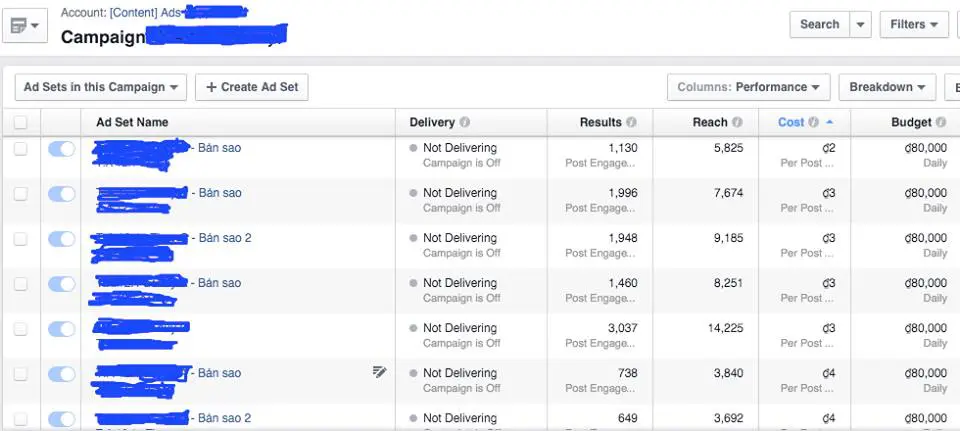Click the info icon beside Cost header

point(813,122)
